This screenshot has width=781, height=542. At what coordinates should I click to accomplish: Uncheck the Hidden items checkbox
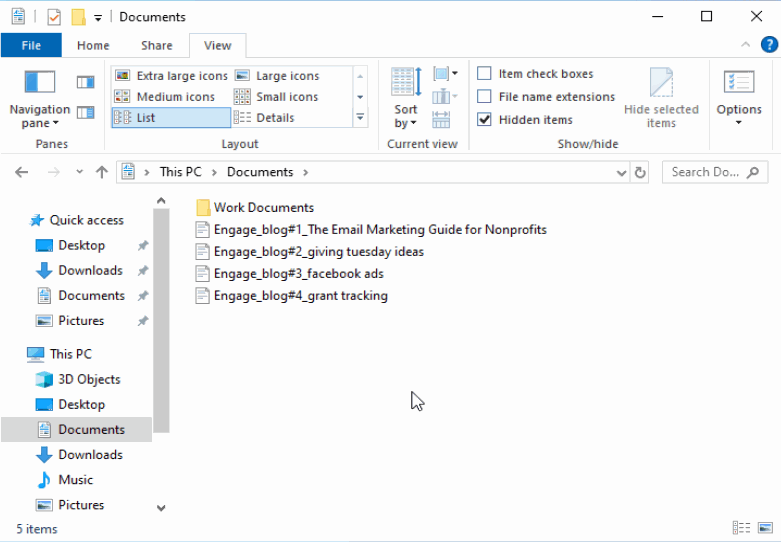coord(485,120)
